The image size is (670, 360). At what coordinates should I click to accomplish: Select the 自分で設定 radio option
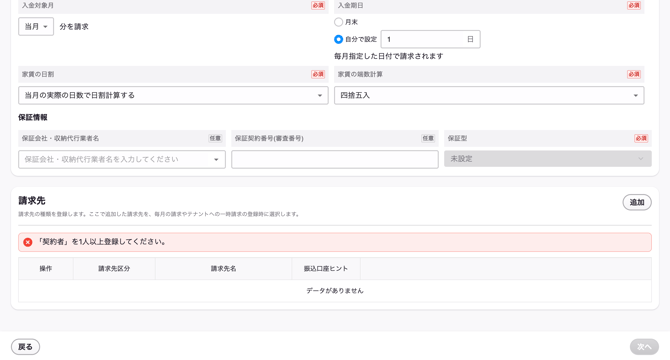coord(338,39)
